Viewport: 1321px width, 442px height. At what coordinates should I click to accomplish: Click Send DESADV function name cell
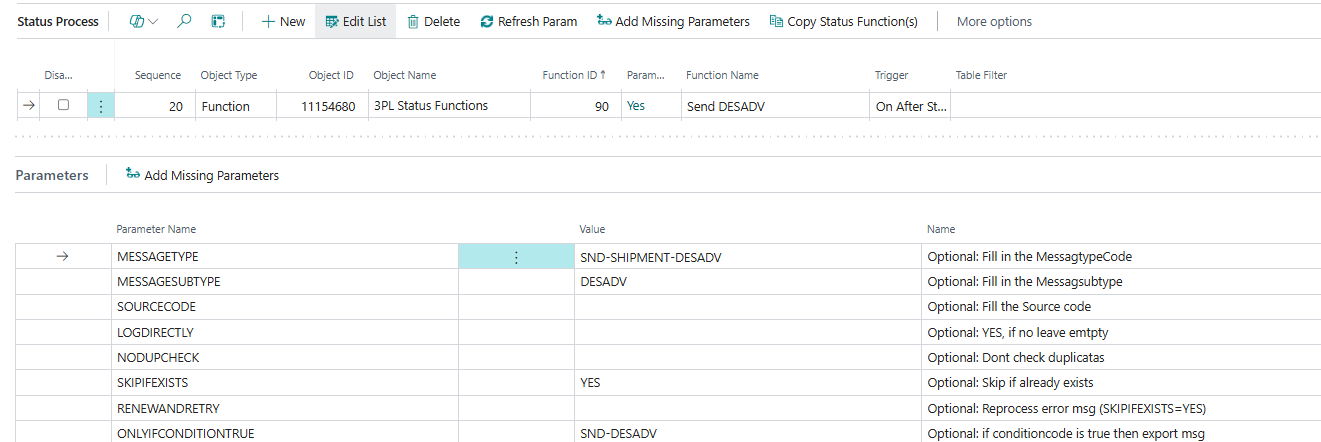(775, 106)
